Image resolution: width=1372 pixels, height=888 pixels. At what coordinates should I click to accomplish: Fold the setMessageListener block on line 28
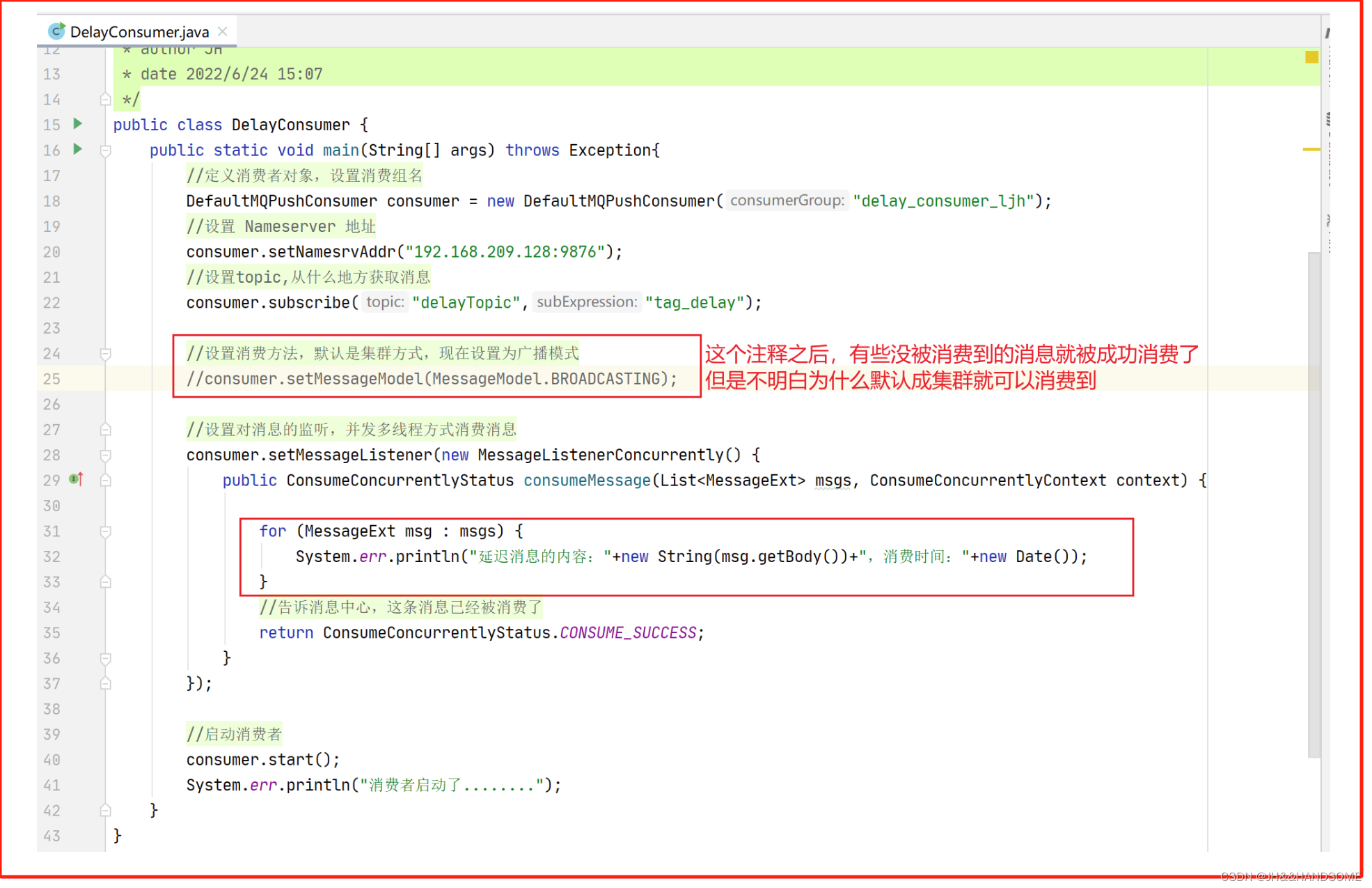tap(106, 455)
